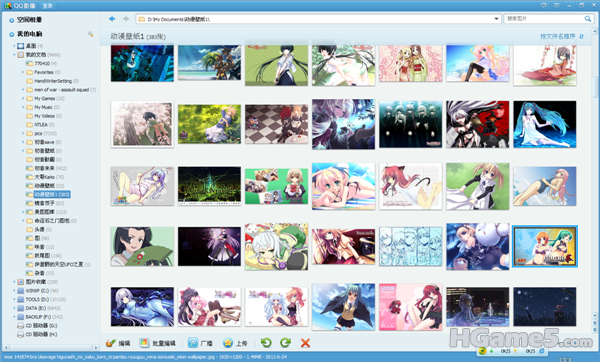Select the 初音save folder
600x362 pixels.
click(44, 142)
